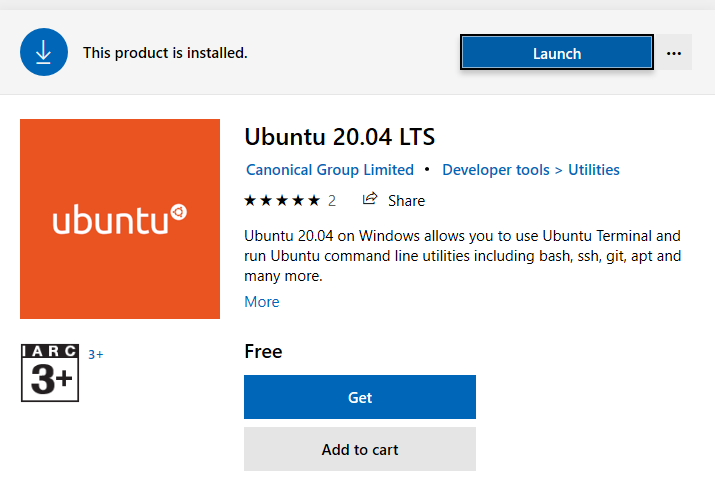Click the ratings count number 2

[332, 200]
